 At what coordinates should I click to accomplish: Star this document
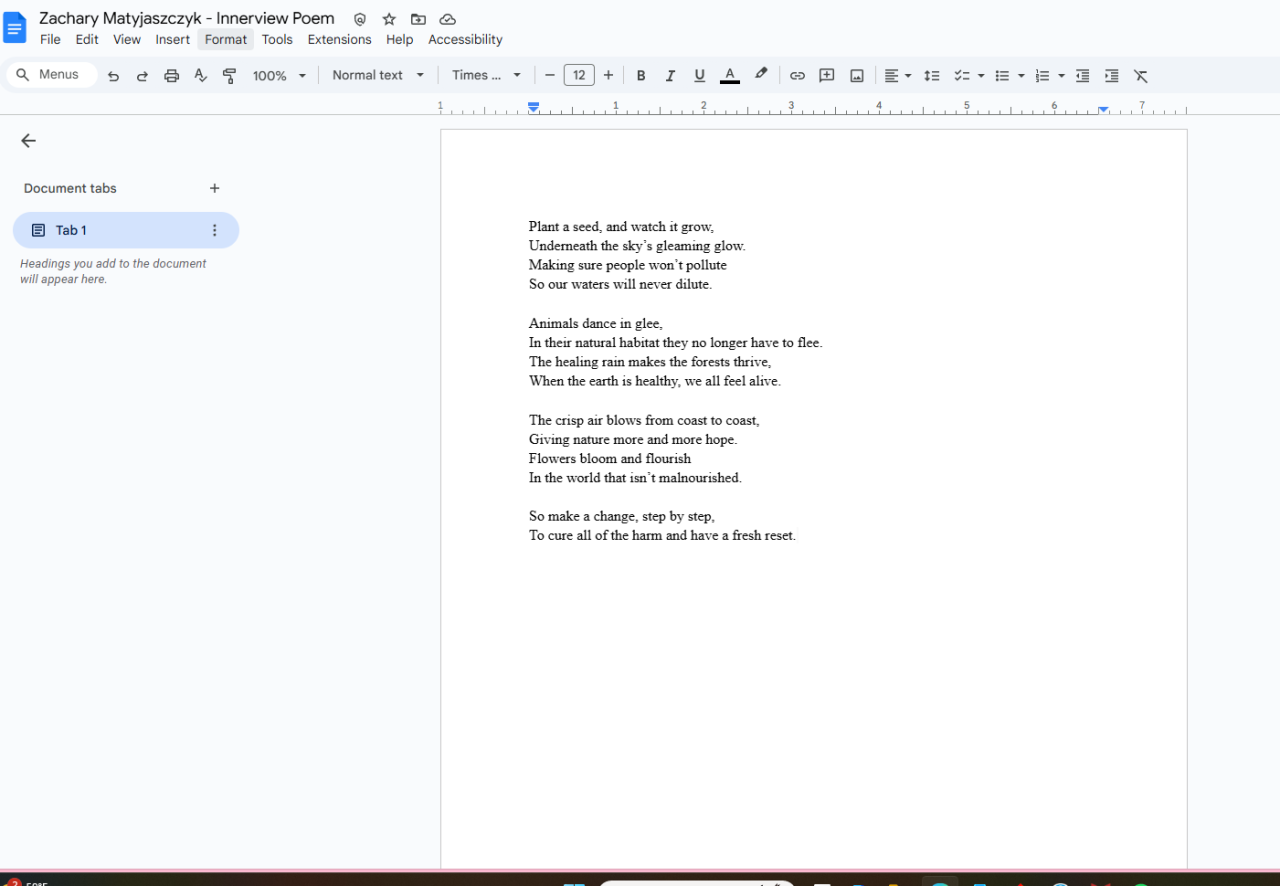[x=389, y=19]
